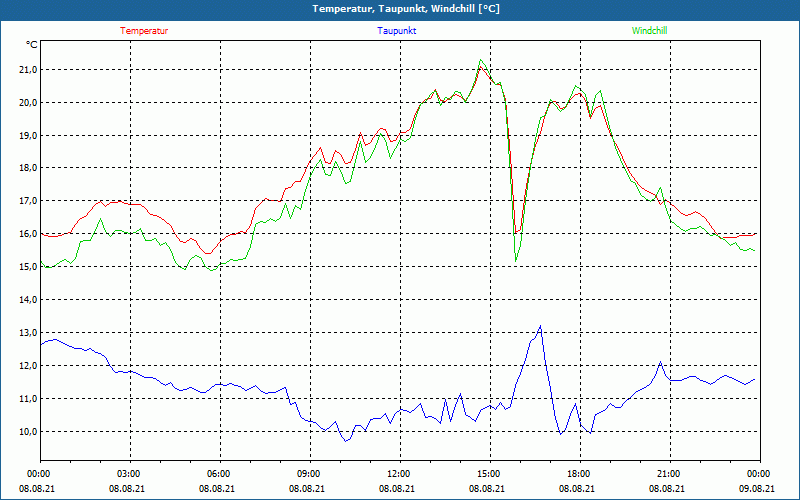Click the '21:00' time label
The image size is (800, 500).
pos(667,474)
